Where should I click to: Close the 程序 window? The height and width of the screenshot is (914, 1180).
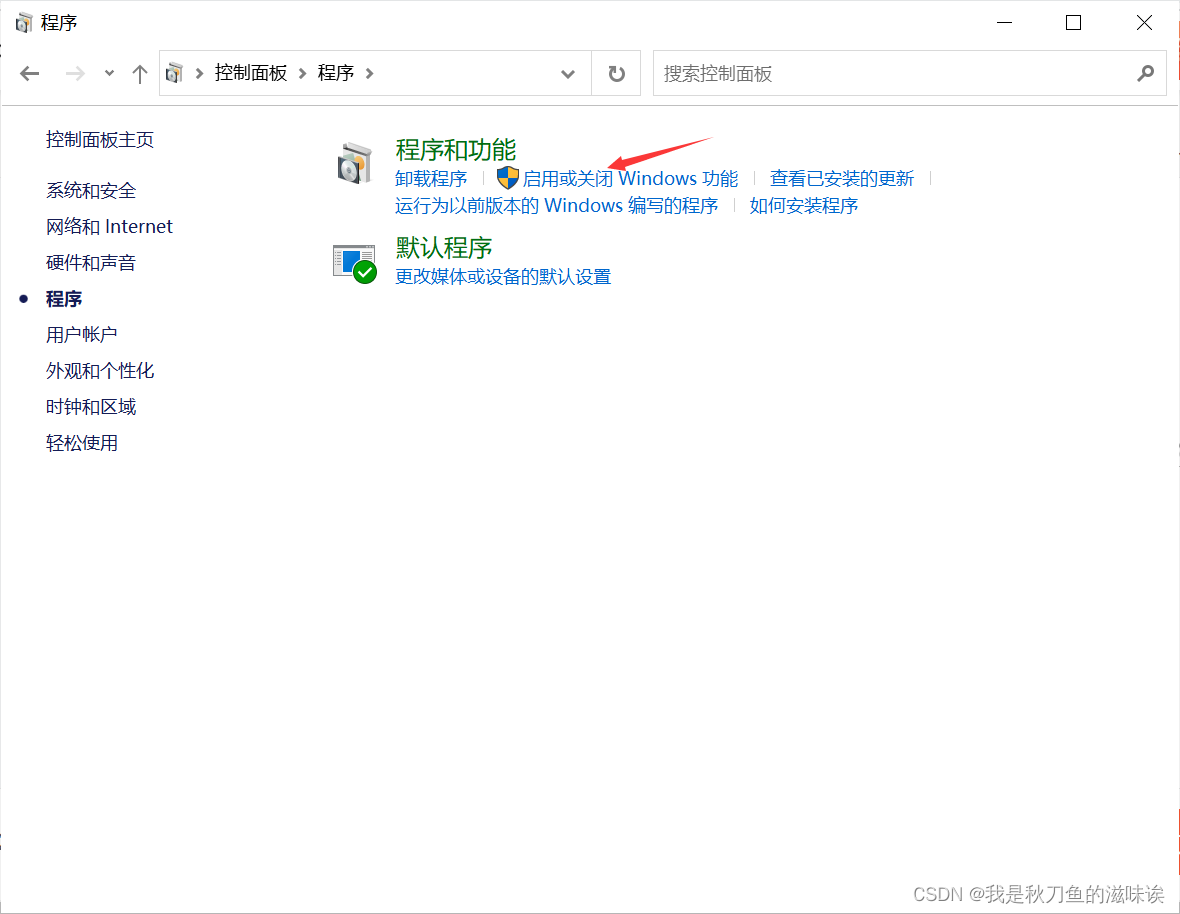pos(1144,23)
